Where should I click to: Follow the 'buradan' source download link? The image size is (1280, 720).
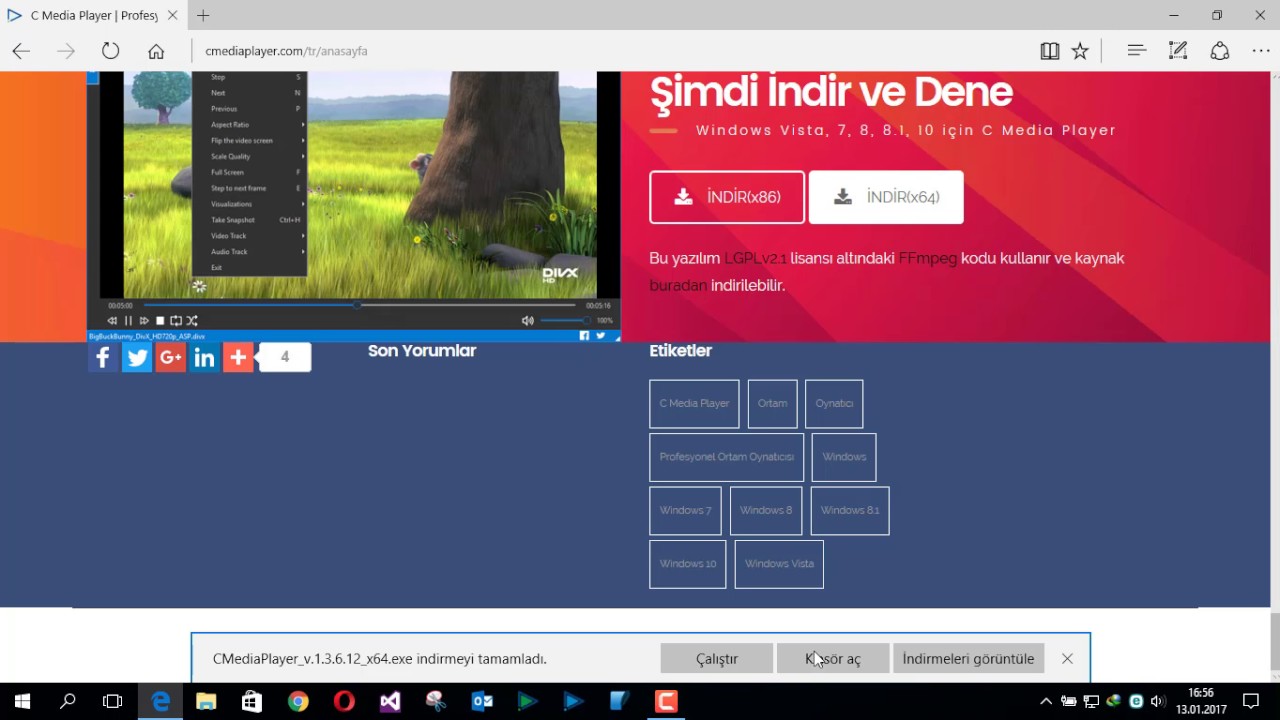coord(678,285)
